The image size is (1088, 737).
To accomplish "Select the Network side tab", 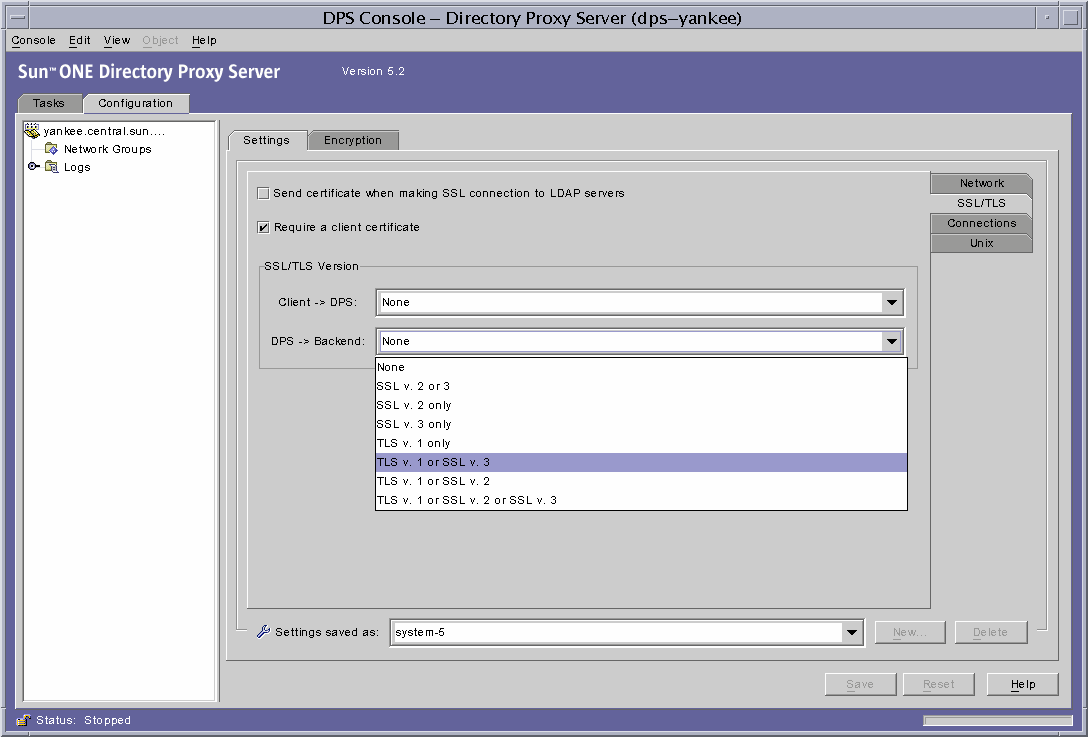I will tap(981, 183).
